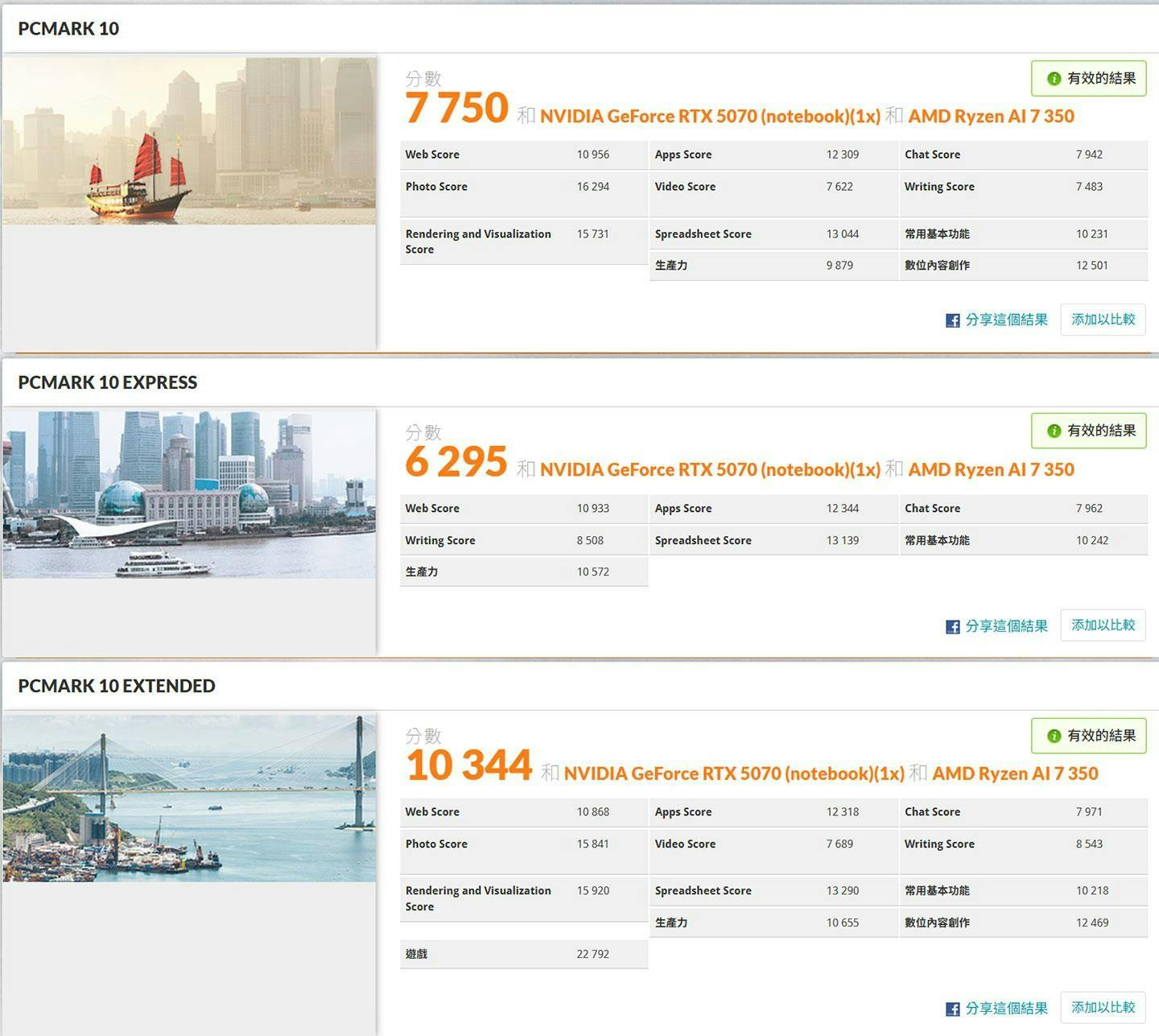Image resolution: width=1159 pixels, height=1036 pixels.
Task: Click Extended 數位內容創作 value 12 469
Action: click(1092, 923)
